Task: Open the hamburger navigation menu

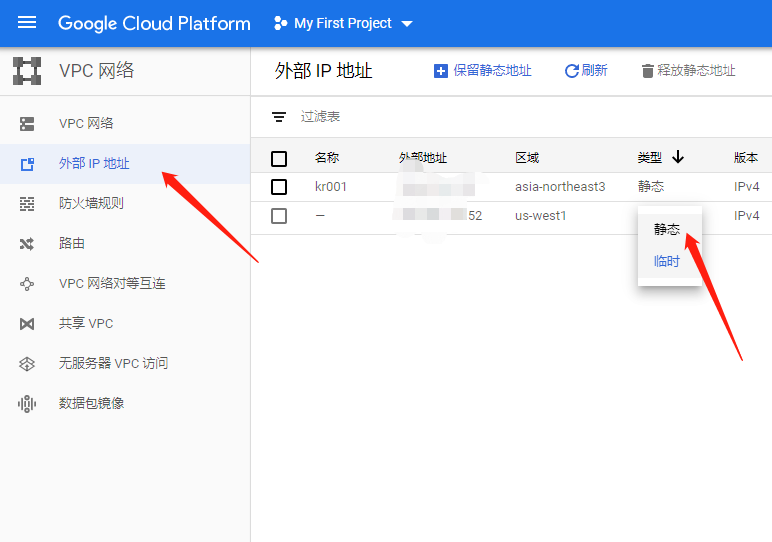Action: [27, 23]
